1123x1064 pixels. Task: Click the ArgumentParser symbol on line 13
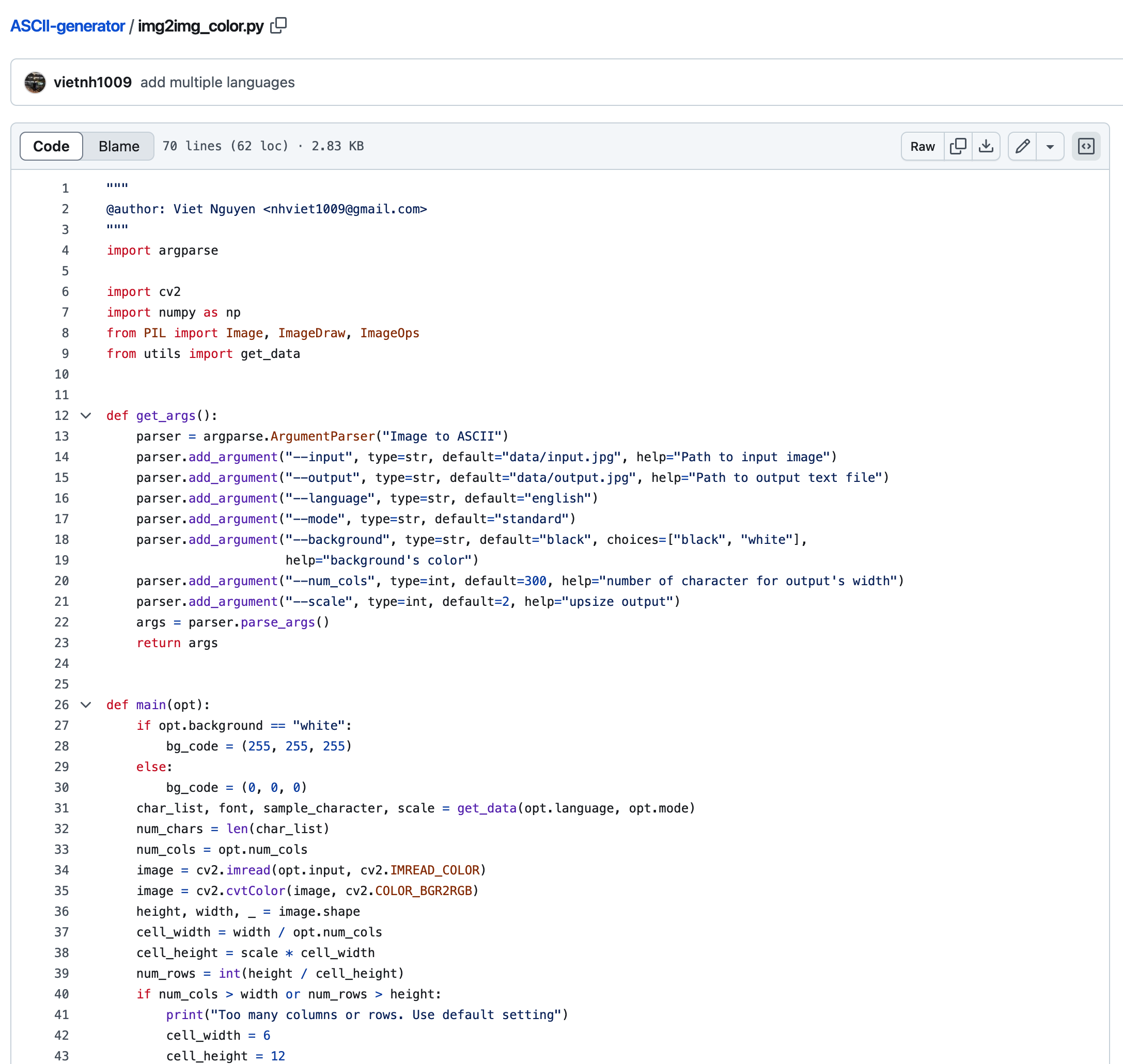coord(323,436)
